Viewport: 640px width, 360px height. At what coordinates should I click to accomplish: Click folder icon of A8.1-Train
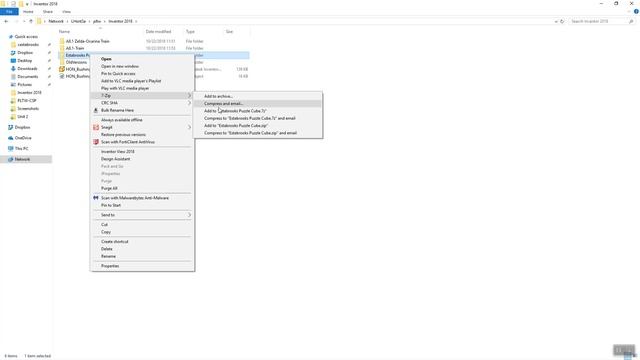pyautogui.click(x=62, y=48)
